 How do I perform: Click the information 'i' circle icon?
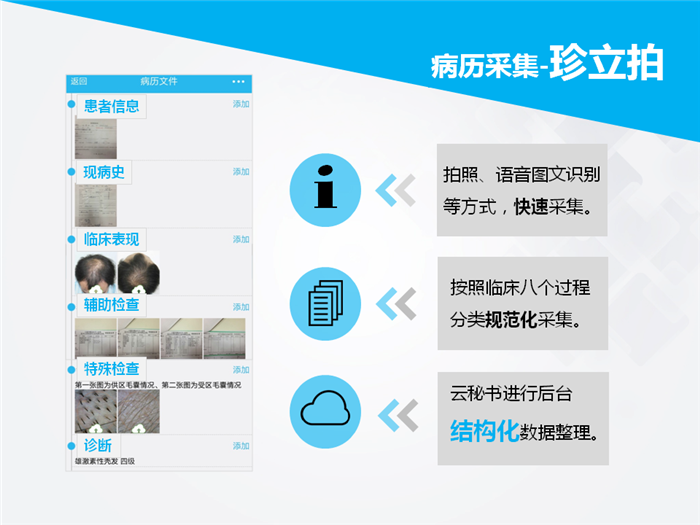click(x=325, y=189)
